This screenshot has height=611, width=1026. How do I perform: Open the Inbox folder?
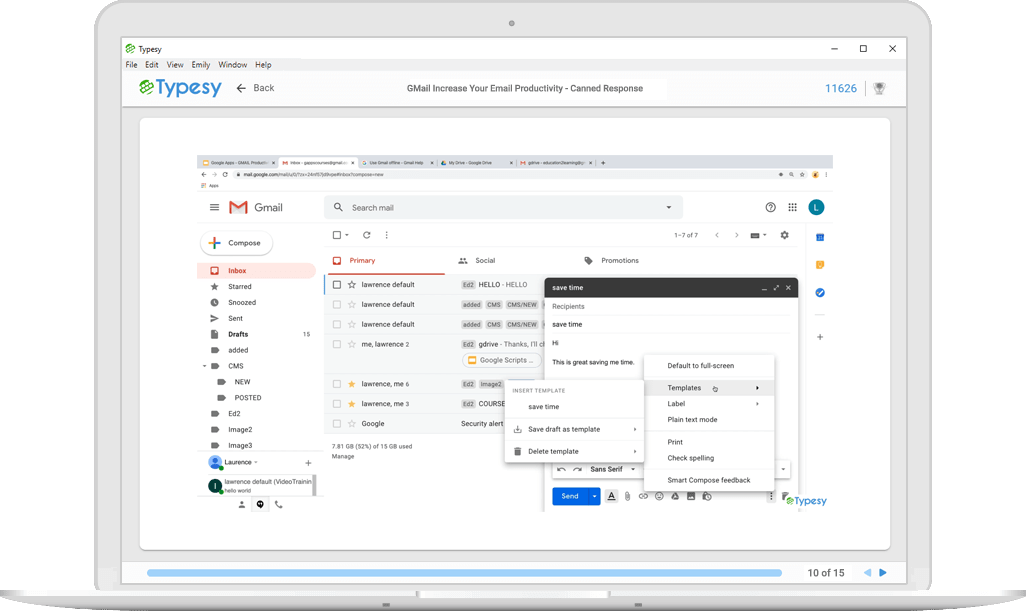pyautogui.click(x=256, y=270)
